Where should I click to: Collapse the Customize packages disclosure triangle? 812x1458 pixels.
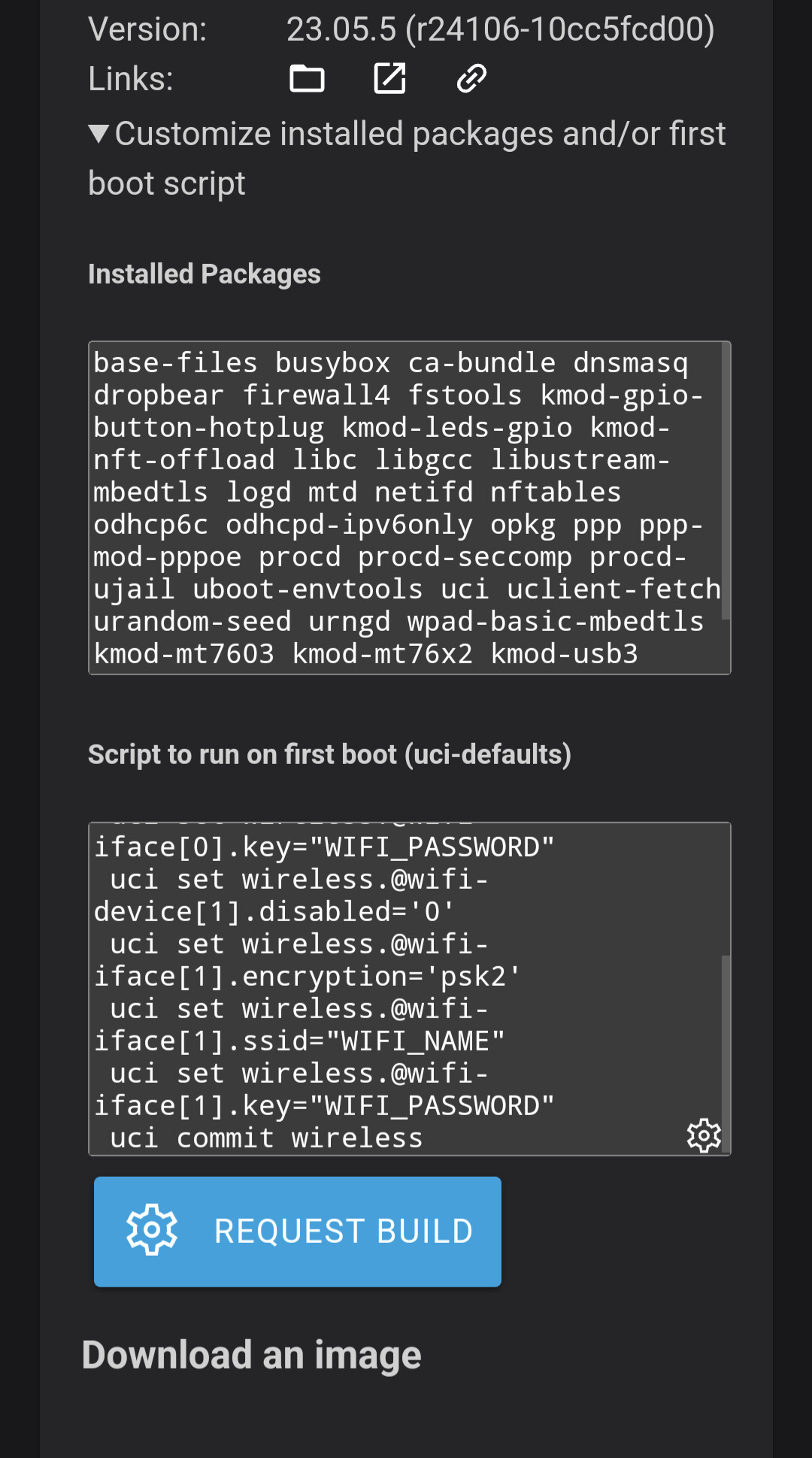(98, 134)
